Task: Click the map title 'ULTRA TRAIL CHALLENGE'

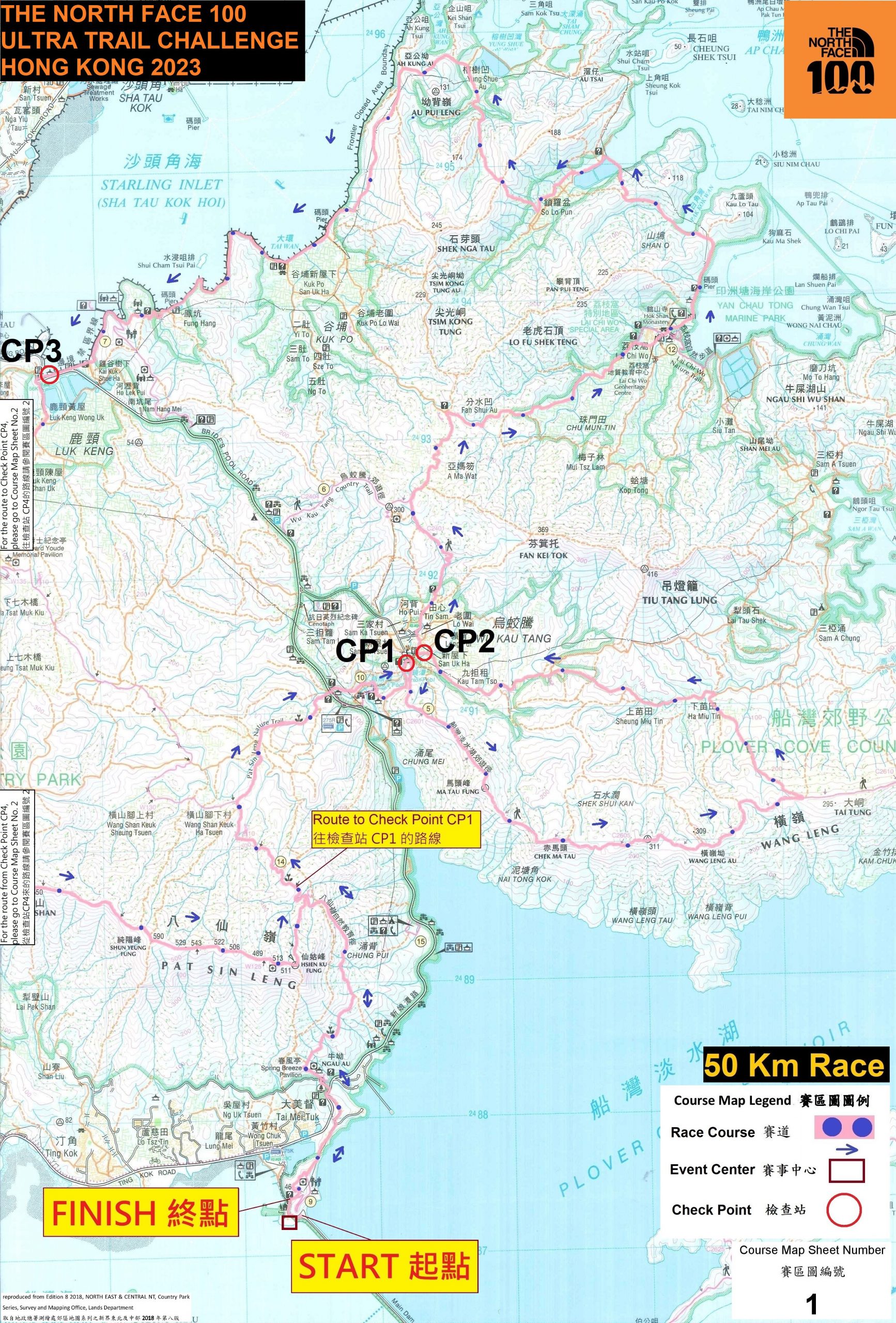Action: coord(150,40)
